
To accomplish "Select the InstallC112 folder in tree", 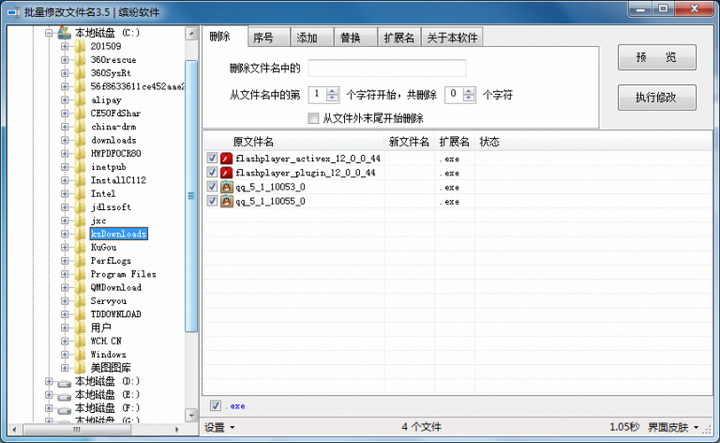I will (118, 180).
